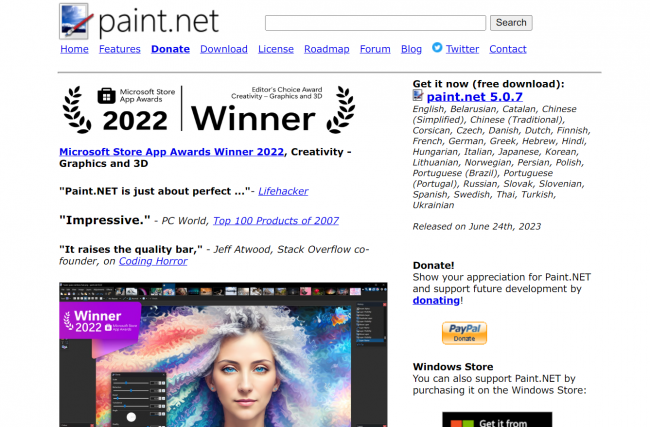View the Roadmap page link
This screenshot has width=650, height=427.
327,49
